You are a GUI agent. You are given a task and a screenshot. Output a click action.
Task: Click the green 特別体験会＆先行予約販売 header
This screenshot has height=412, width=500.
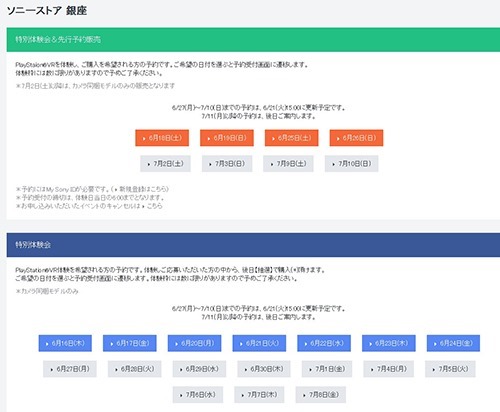(253, 40)
